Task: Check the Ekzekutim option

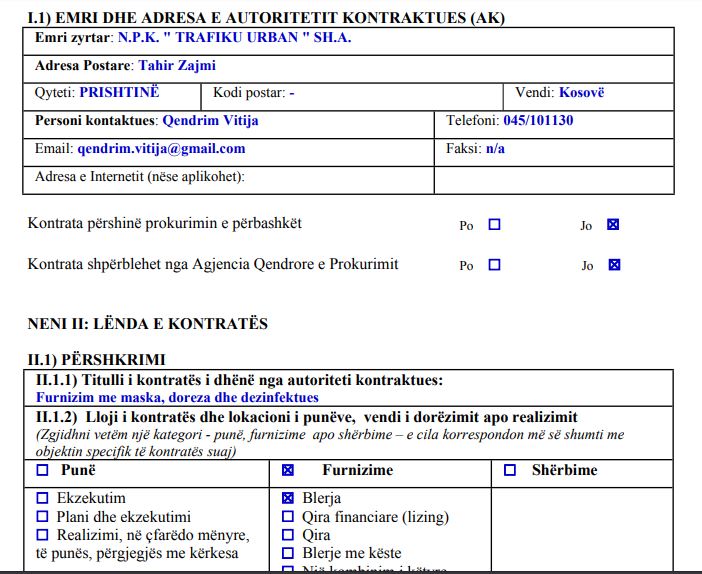Action: pyautogui.click(x=42, y=498)
